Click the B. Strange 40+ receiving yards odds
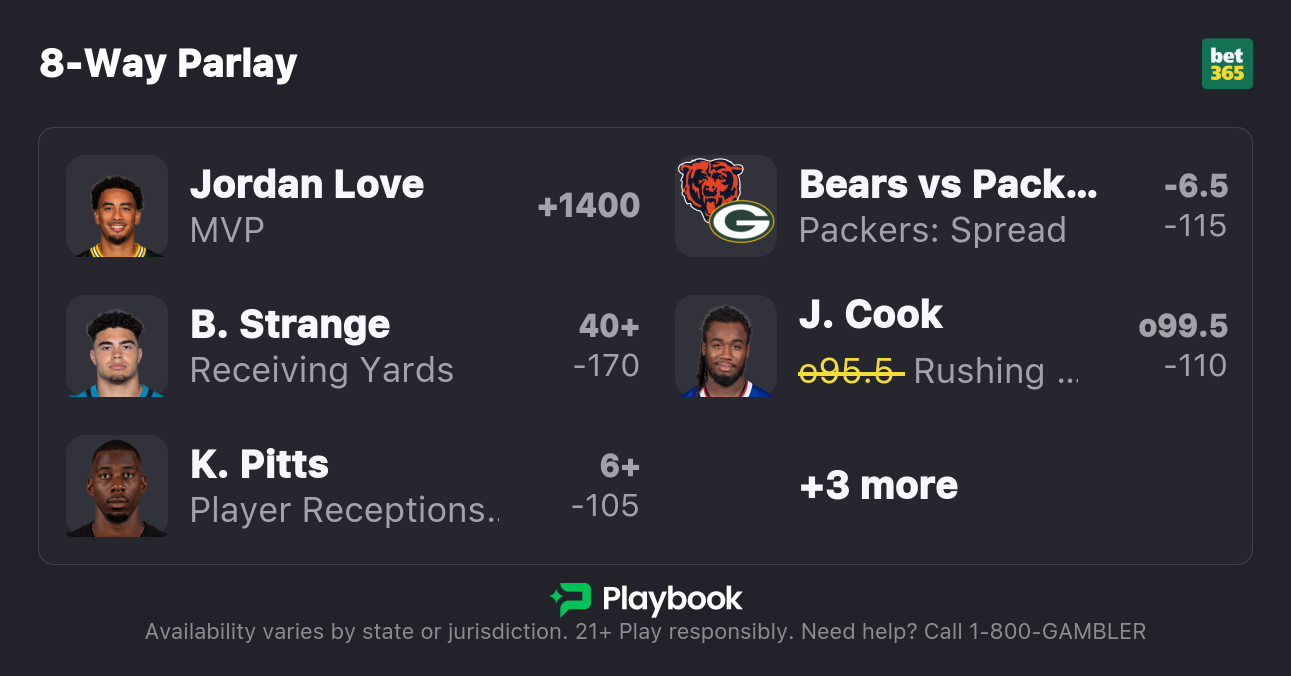This screenshot has height=676, width=1291. coord(607,346)
